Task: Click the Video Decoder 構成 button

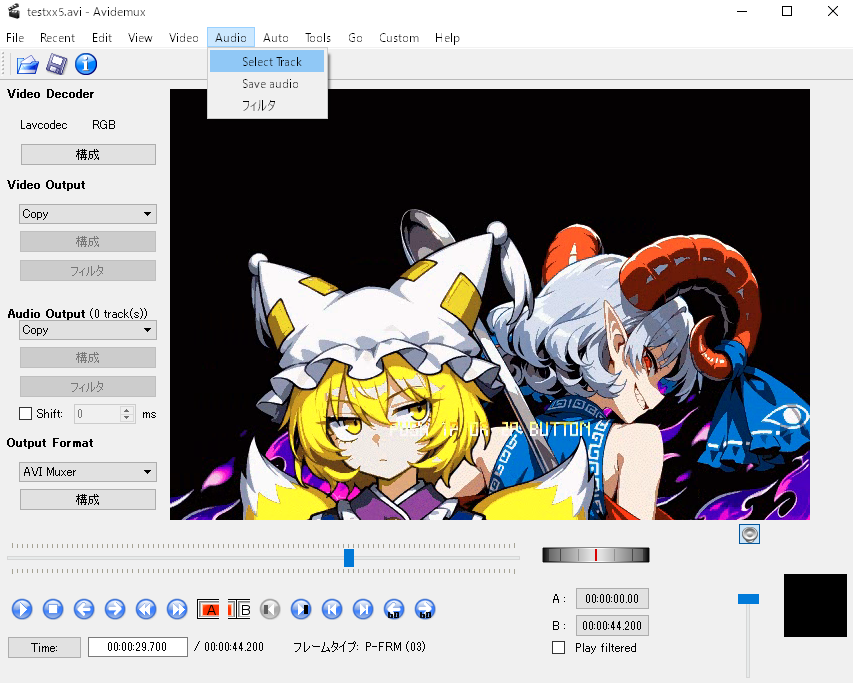Action: click(88, 154)
